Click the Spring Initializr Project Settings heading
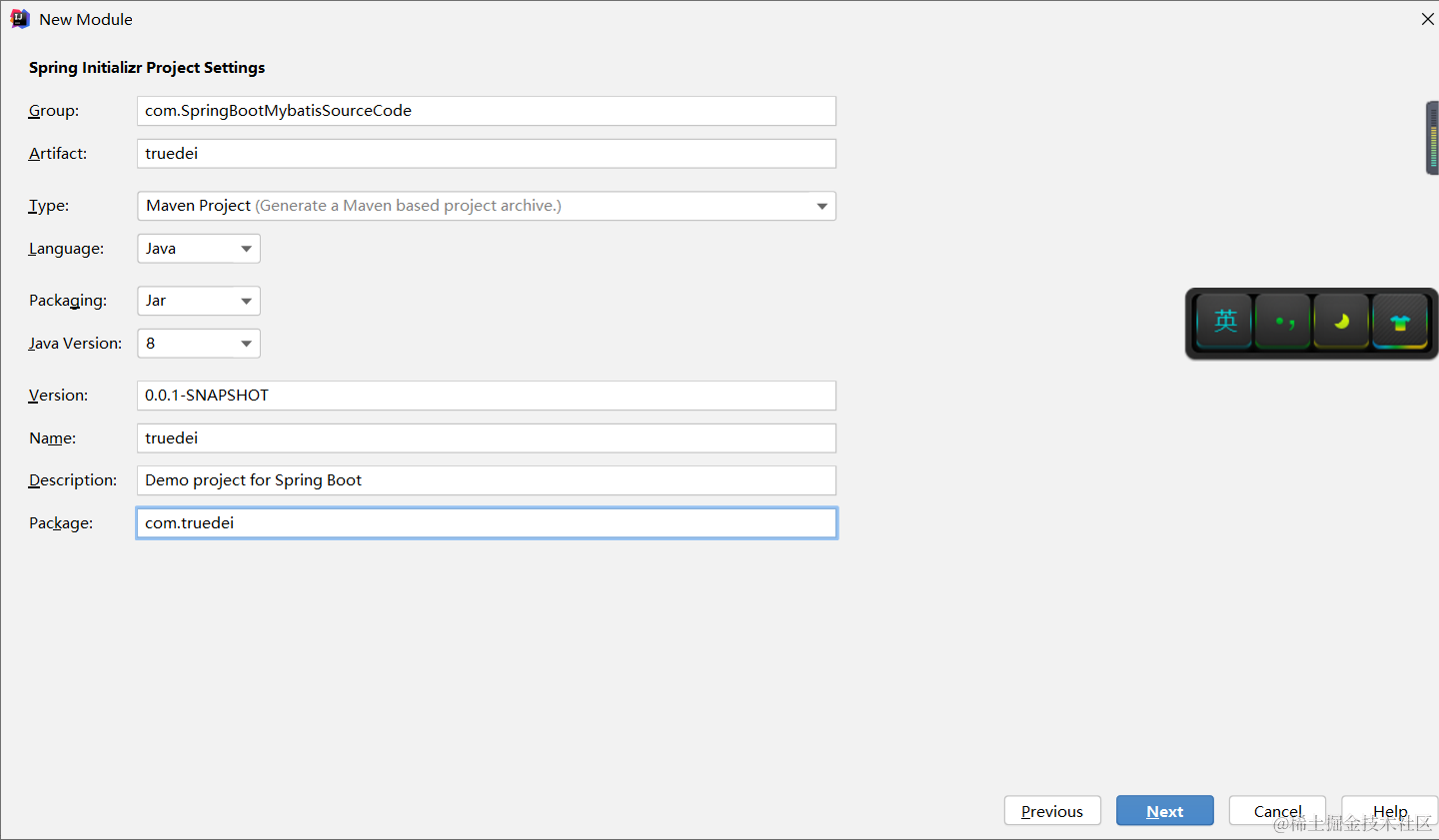The width and height of the screenshot is (1439, 840). [x=147, y=68]
